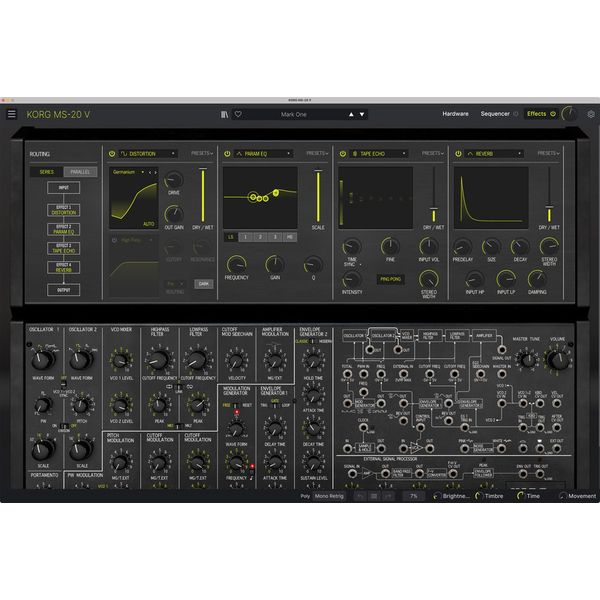Click VCO 1 Level knob
This screenshot has height=600, width=600.
point(121,361)
